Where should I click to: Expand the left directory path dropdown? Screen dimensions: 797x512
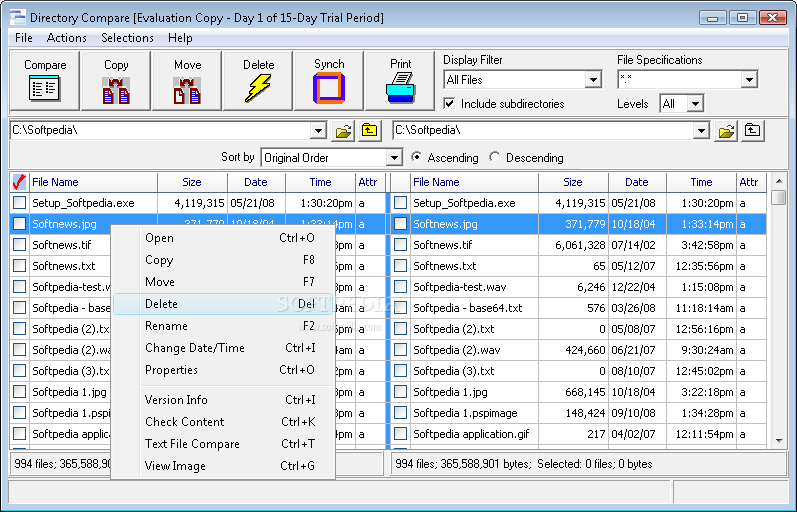pos(318,131)
